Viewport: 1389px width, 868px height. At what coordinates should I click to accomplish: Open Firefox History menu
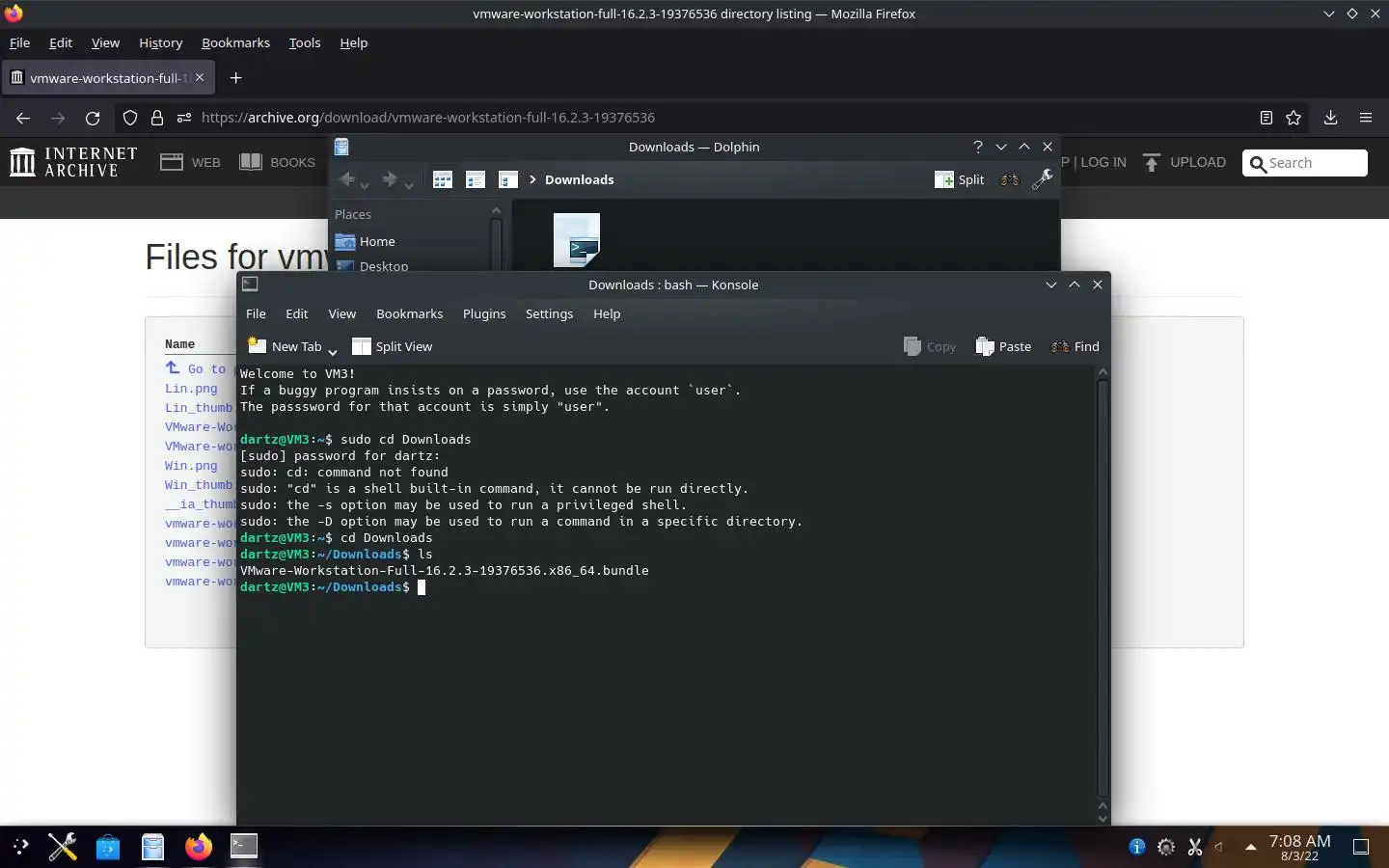point(160,42)
